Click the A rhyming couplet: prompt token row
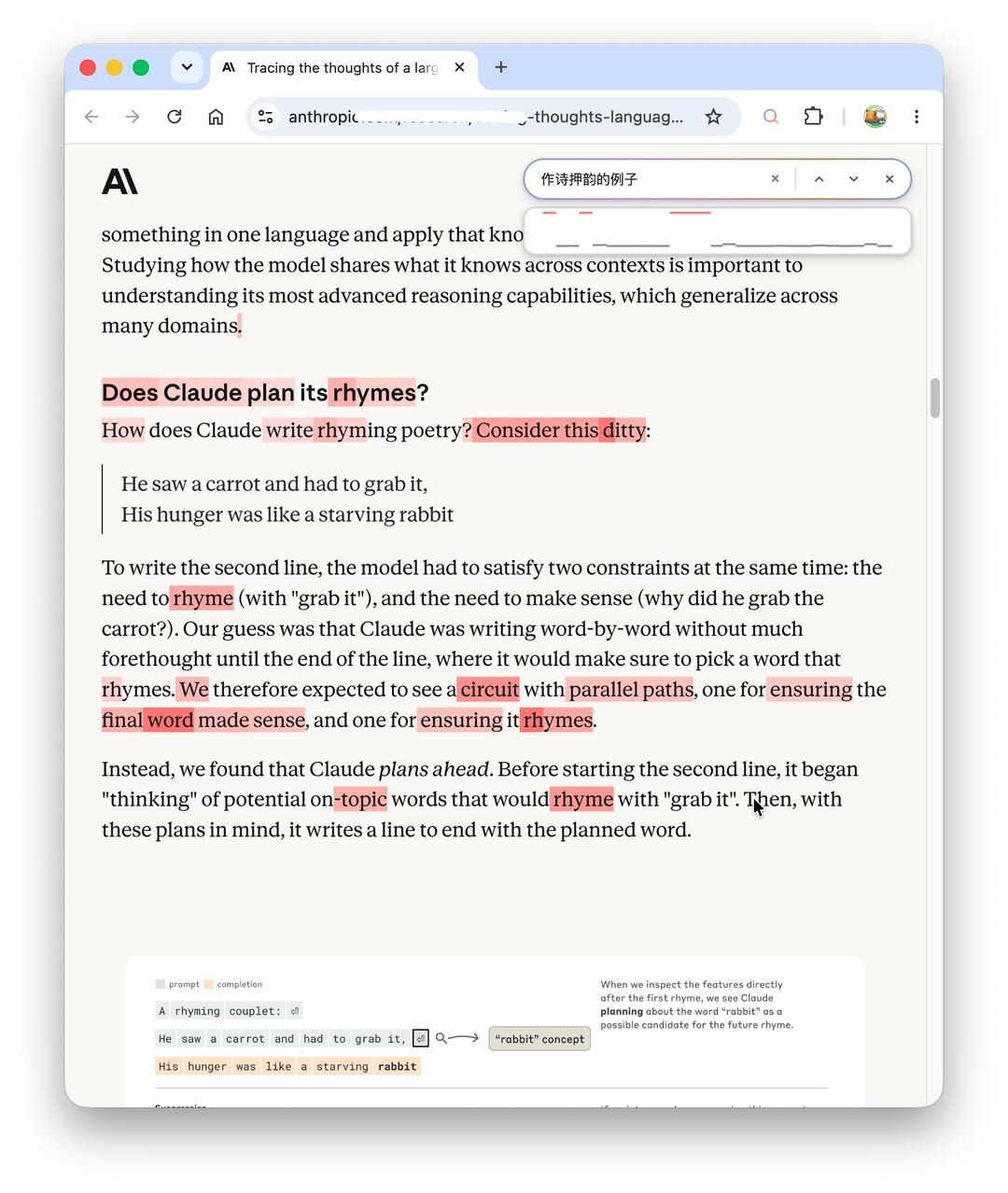The height and width of the screenshot is (1193, 1008). coord(229,1011)
